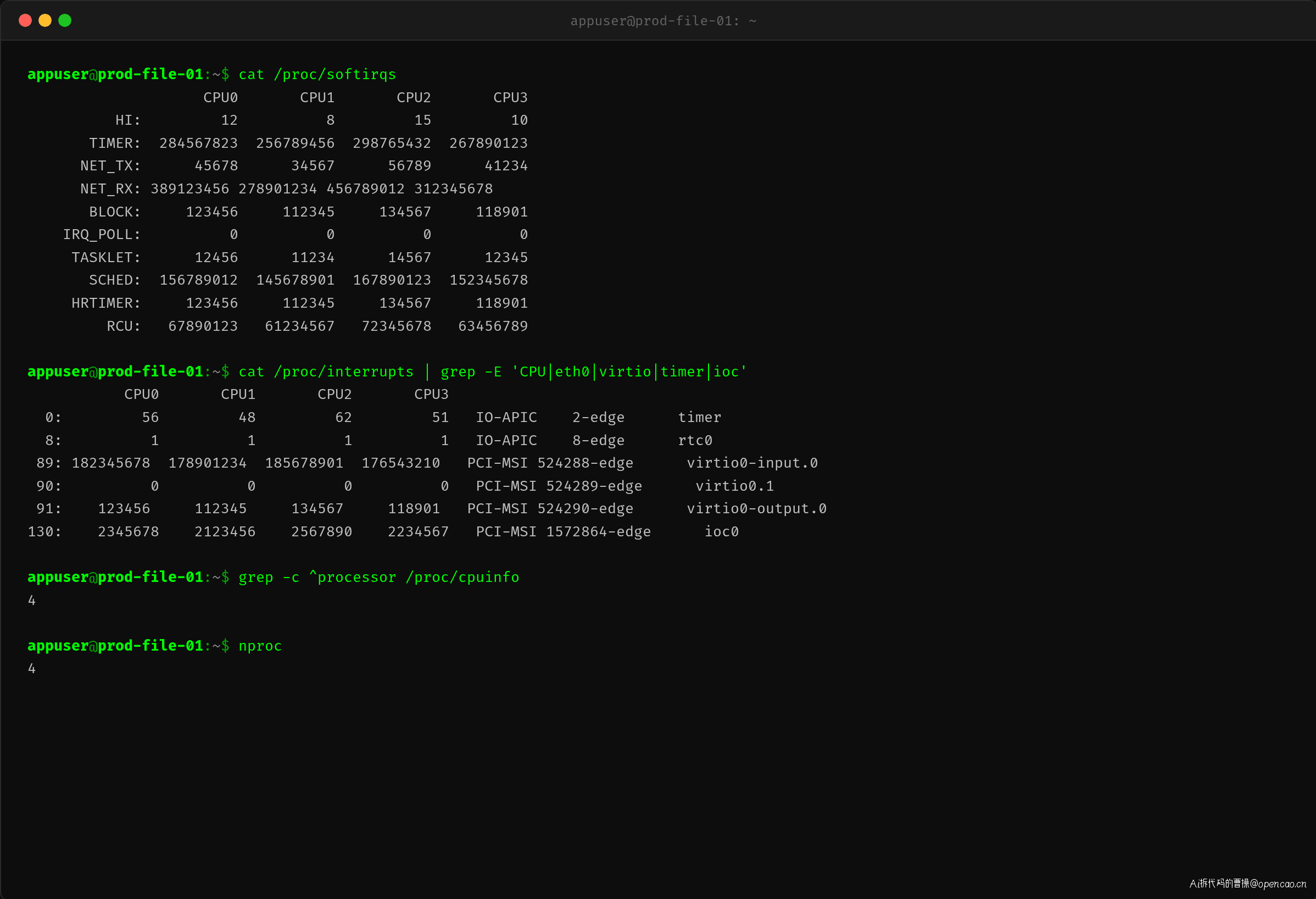Select RCU value 67890123
Screen dimensions: 1316x899
coord(203,326)
